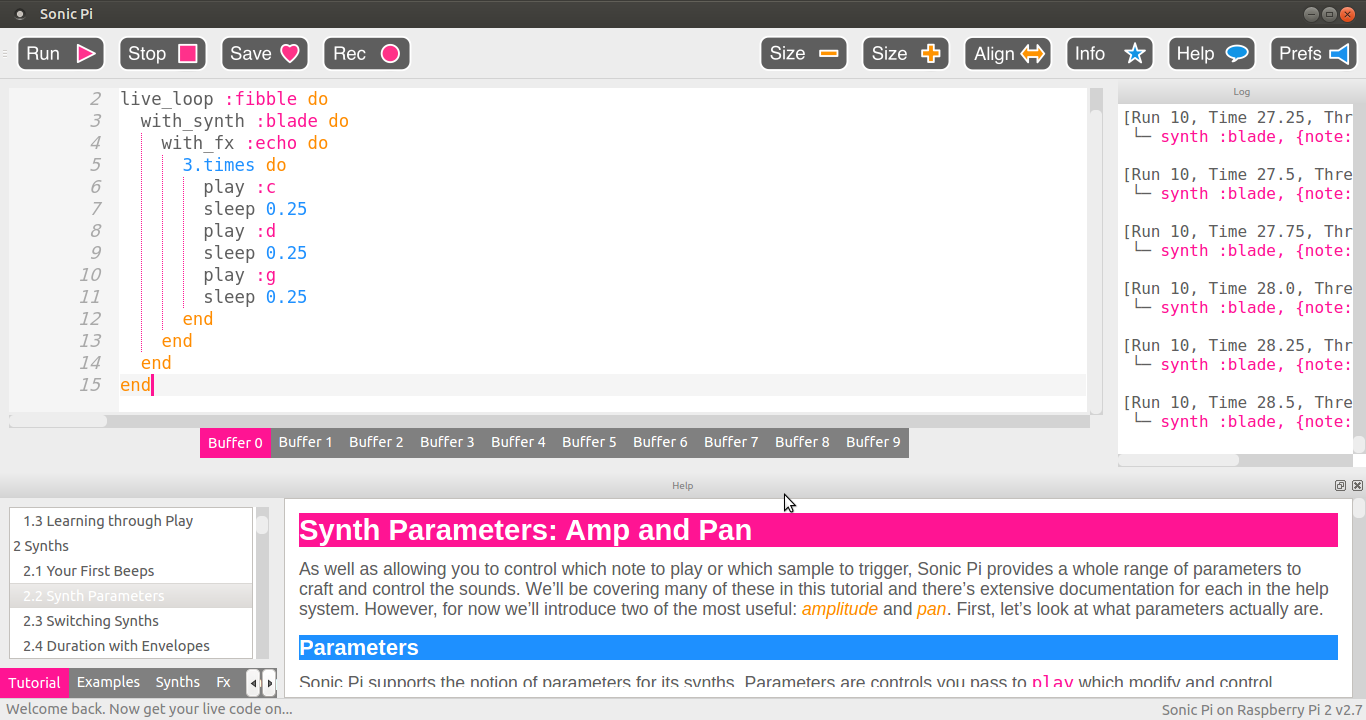Click status text 'Sonic Pi on Raspberry Pi 2 v2.7'
Viewport: 1366px width, 720px height.
1261,710
